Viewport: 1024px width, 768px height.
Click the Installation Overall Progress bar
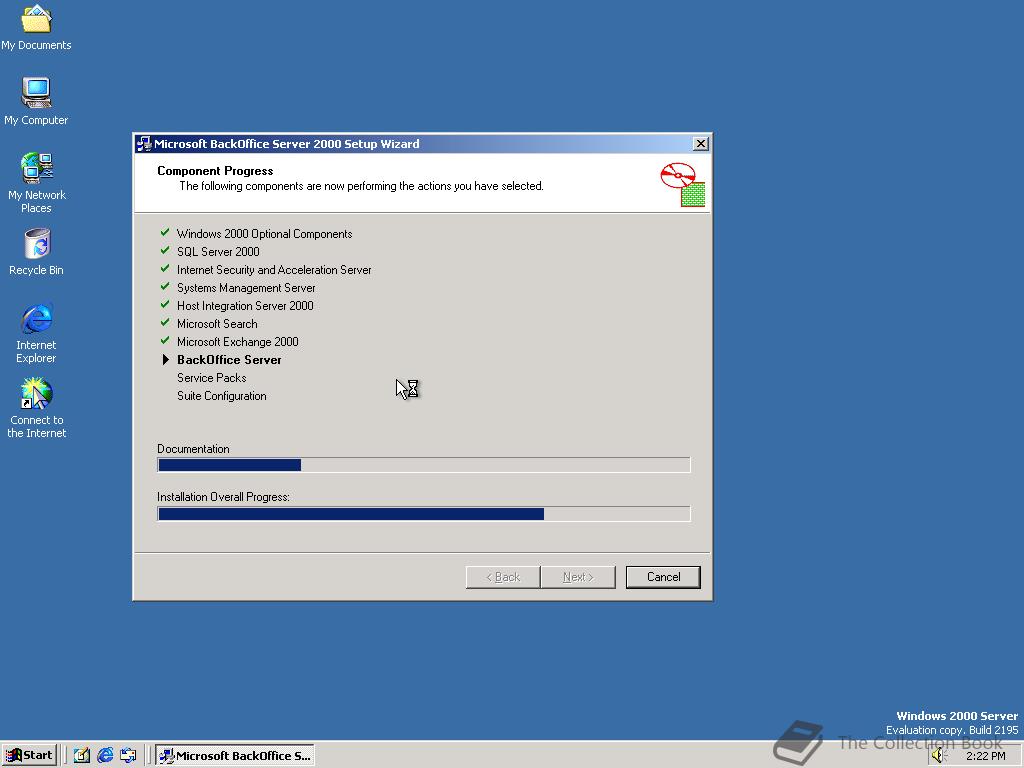point(423,514)
